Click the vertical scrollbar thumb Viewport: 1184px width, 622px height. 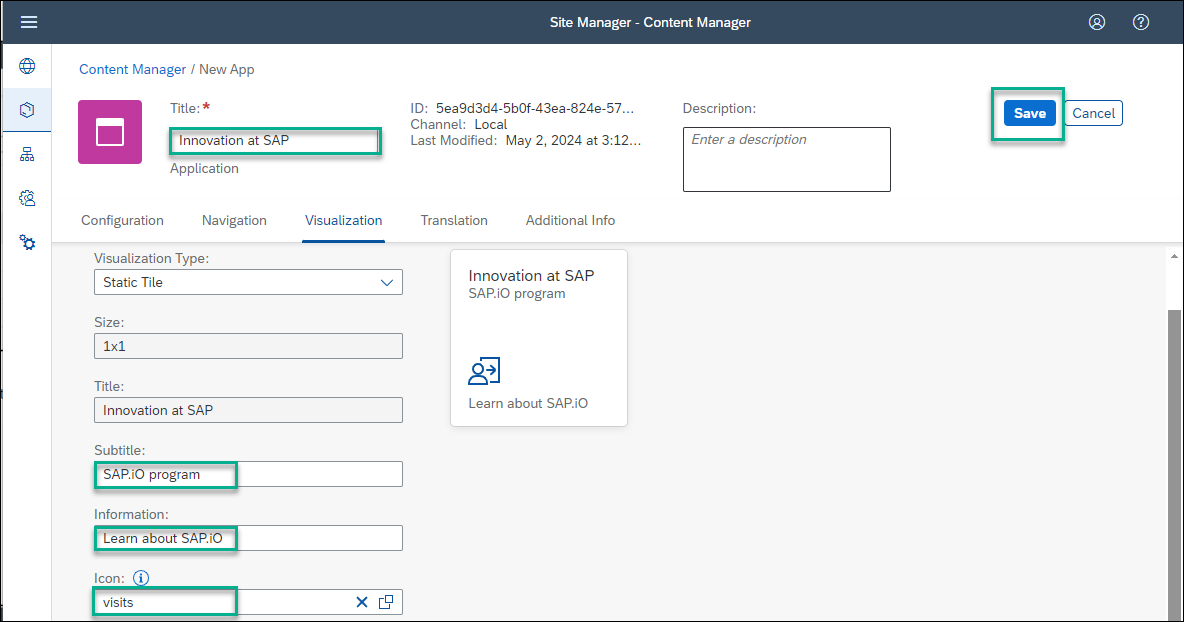coord(1174,464)
